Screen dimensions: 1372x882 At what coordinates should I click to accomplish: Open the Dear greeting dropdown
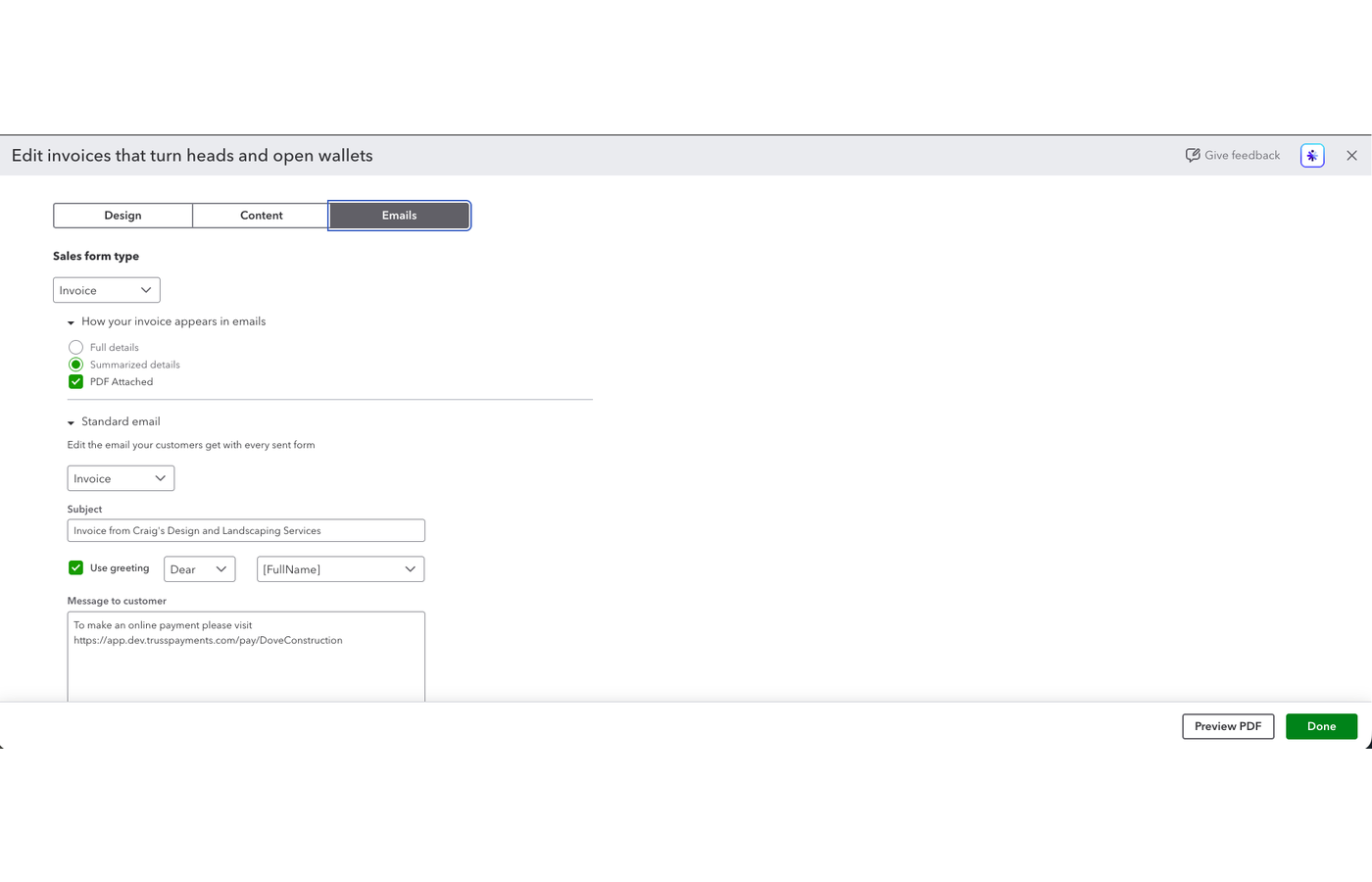point(200,569)
